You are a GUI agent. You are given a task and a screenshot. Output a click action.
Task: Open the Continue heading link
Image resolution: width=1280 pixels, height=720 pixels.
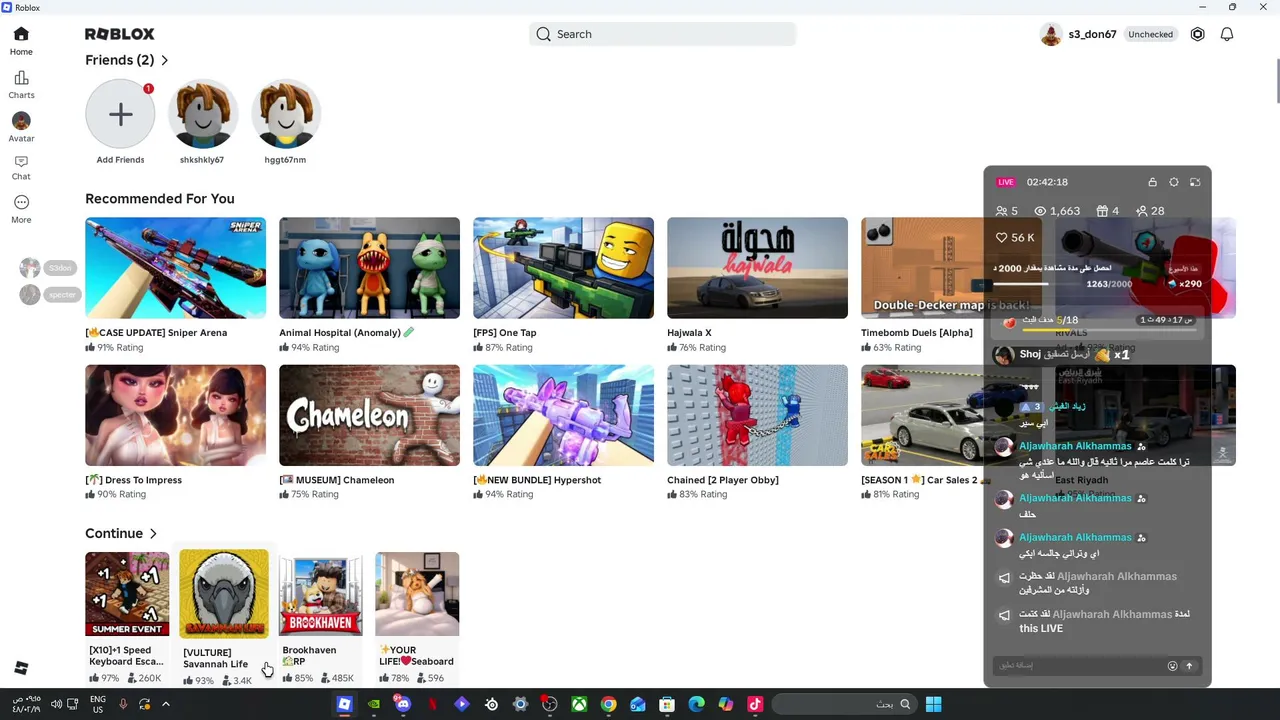click(x=114, y=533)
